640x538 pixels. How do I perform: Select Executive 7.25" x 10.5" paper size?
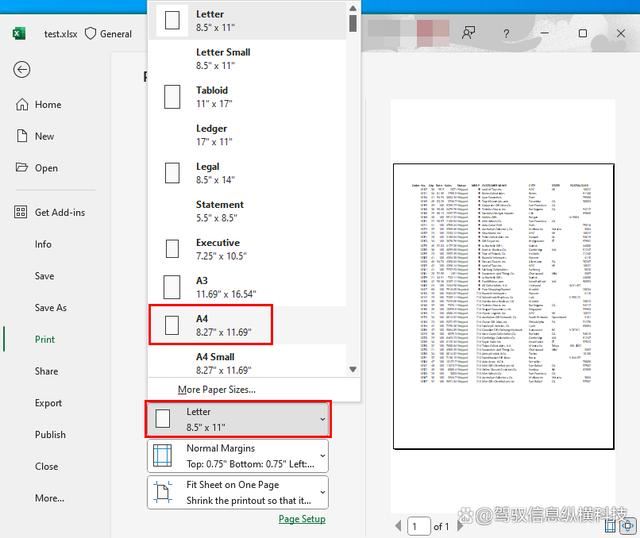point(249,249)
